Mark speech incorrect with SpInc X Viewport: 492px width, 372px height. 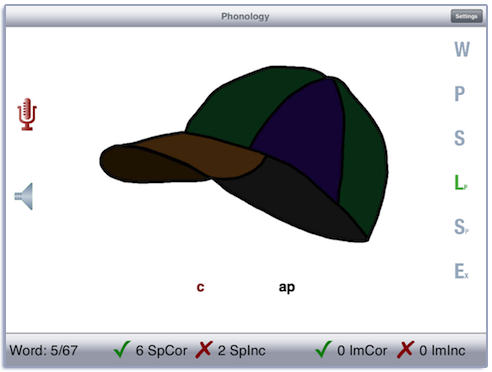point(204,350)
